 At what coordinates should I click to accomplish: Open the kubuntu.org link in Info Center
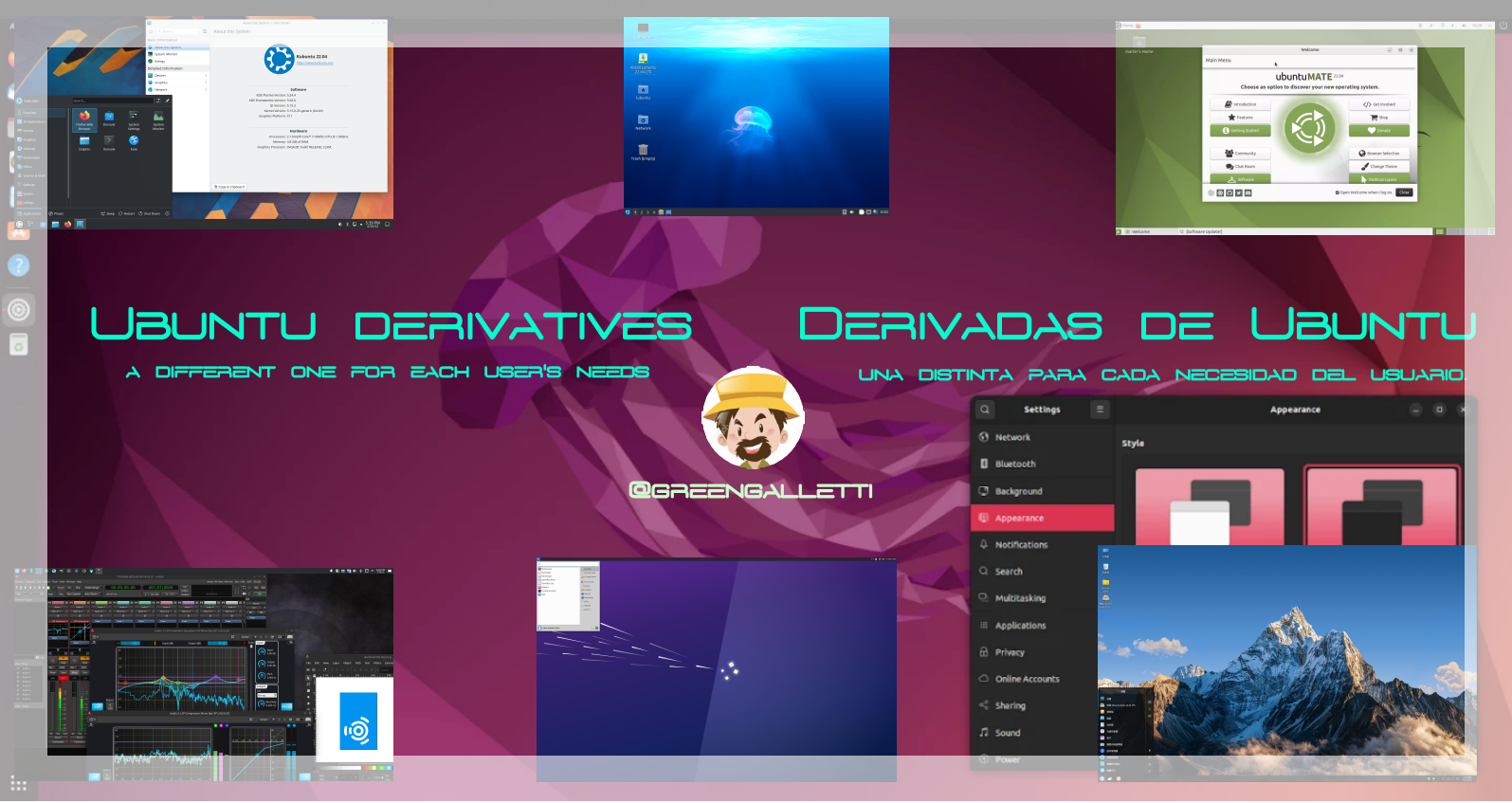click(x=315, y=63)
